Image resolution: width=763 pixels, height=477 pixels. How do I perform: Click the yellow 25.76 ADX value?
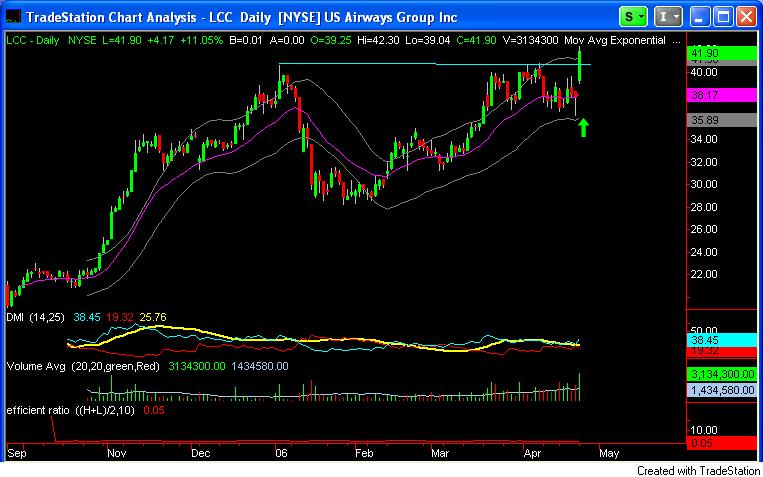153,317
